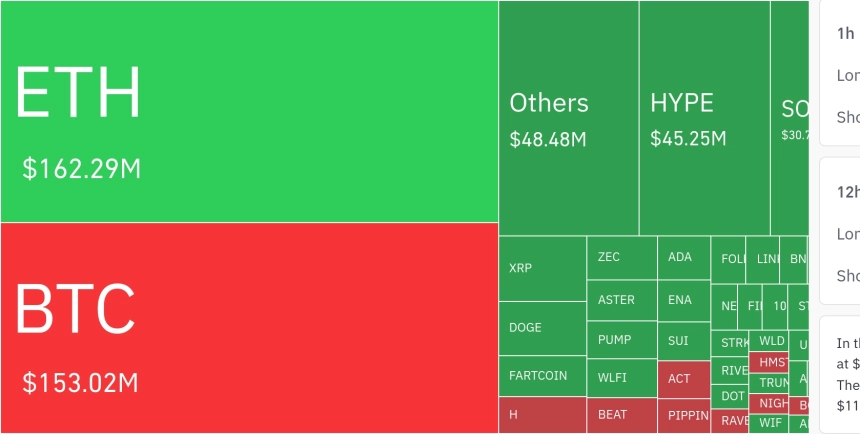The height and width of the screenshot is (434, 860).
Task: Click the ADA tile
Action: [683, 258]
